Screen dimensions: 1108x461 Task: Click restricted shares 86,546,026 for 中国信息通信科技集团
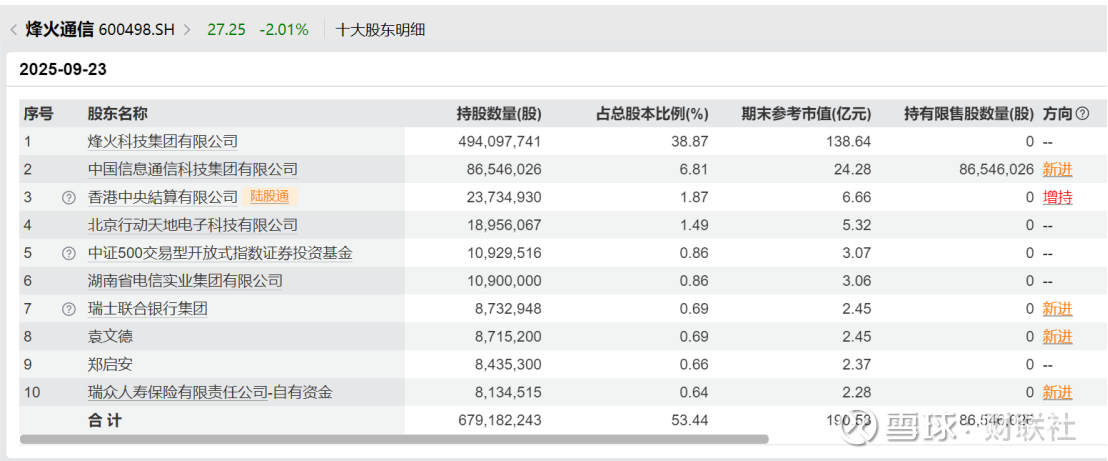[996, 169]
